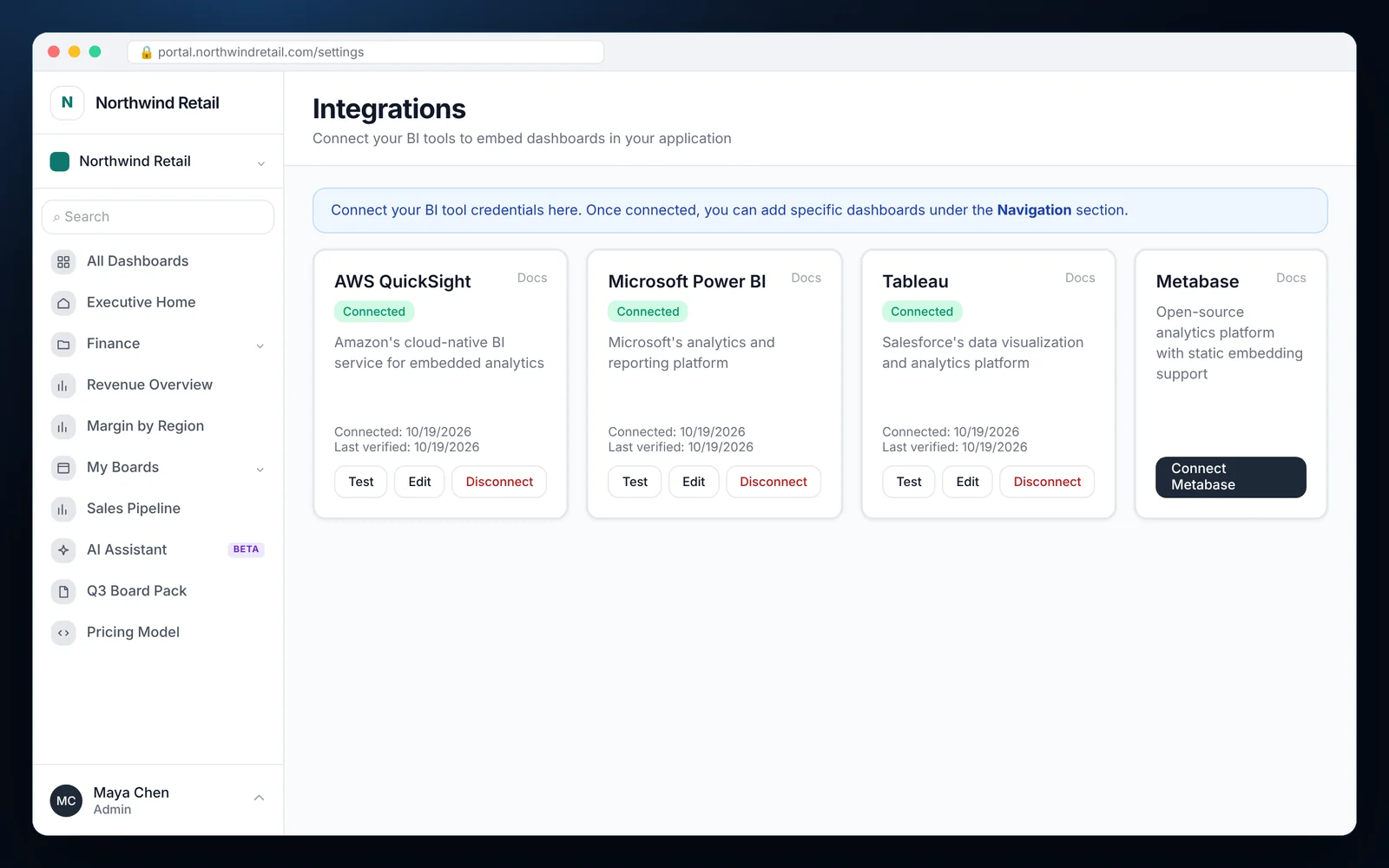Image resolution: width=1389 pixels, height=868 pixels.
Task: Click the Margin by Region chart icon
Action: [63, 426]
